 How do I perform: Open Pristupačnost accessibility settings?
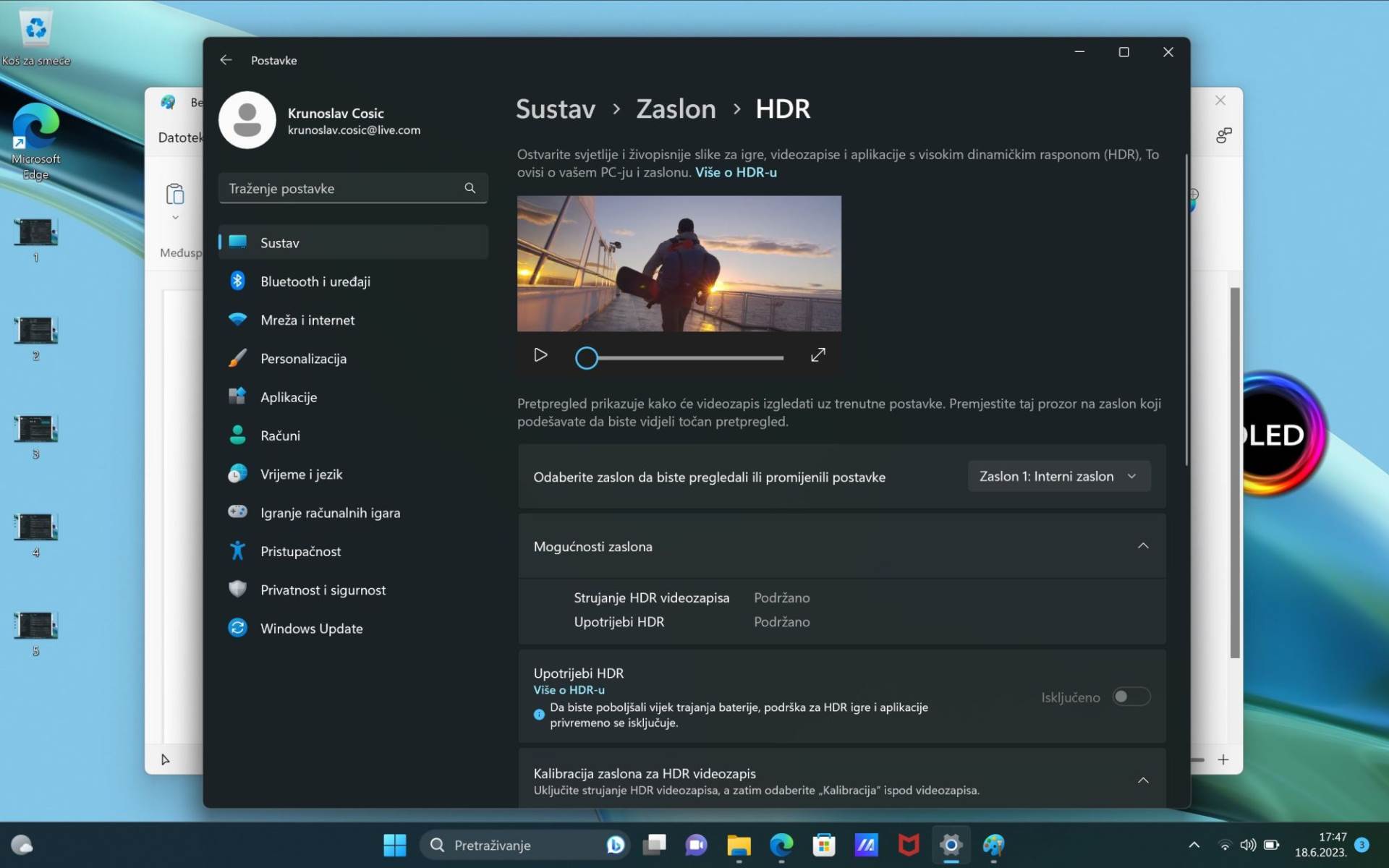(x=300, y=551)
